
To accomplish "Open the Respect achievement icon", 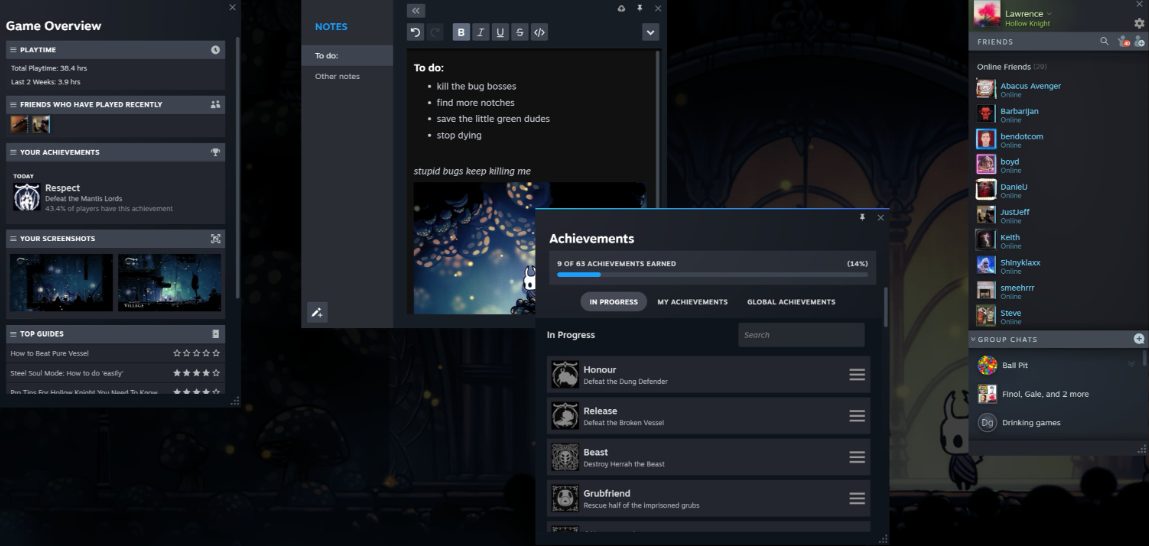I will coord(26,197).
